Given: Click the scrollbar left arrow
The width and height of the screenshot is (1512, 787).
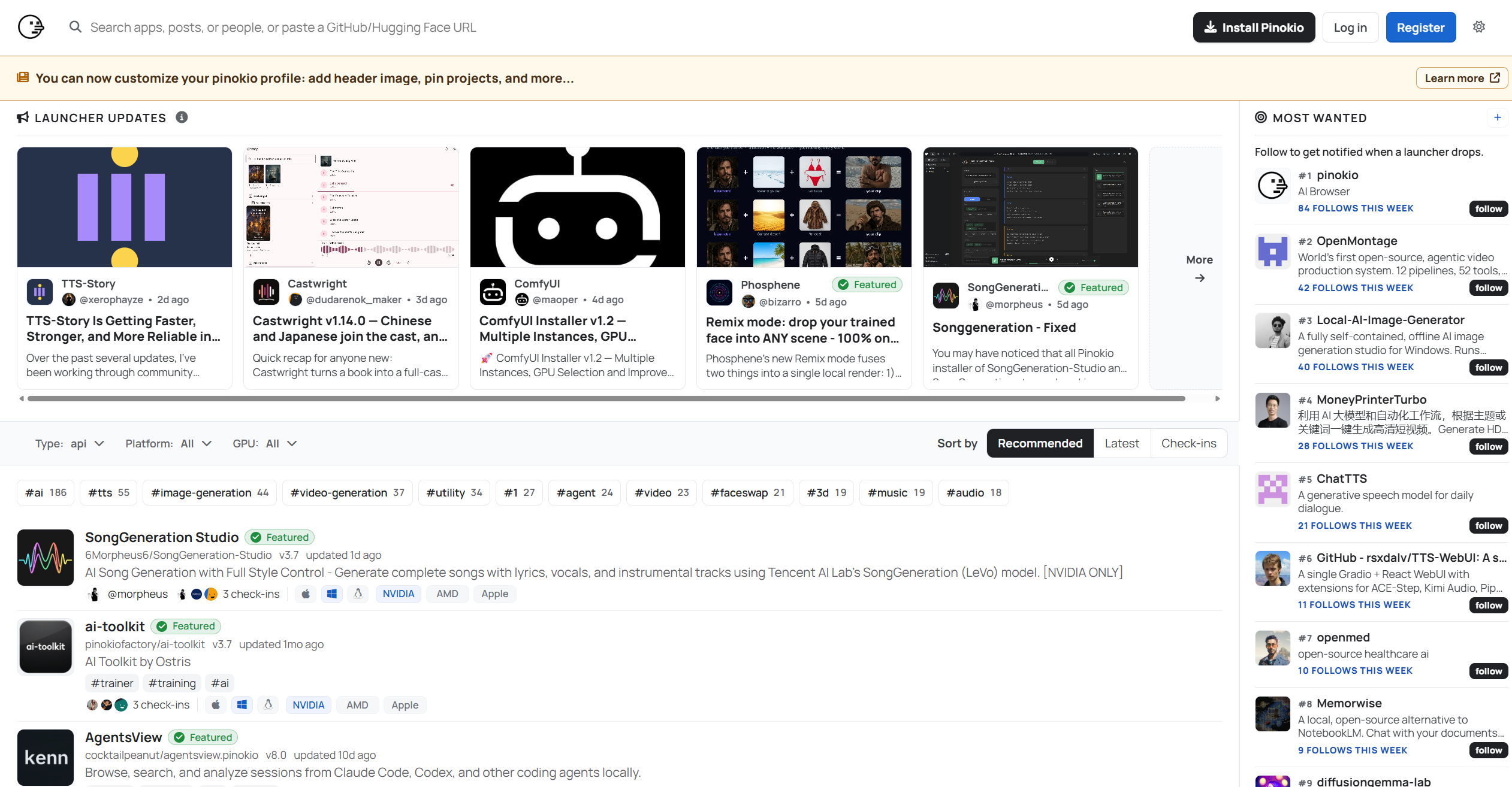Looking at the screenshot, I should 22,399.
